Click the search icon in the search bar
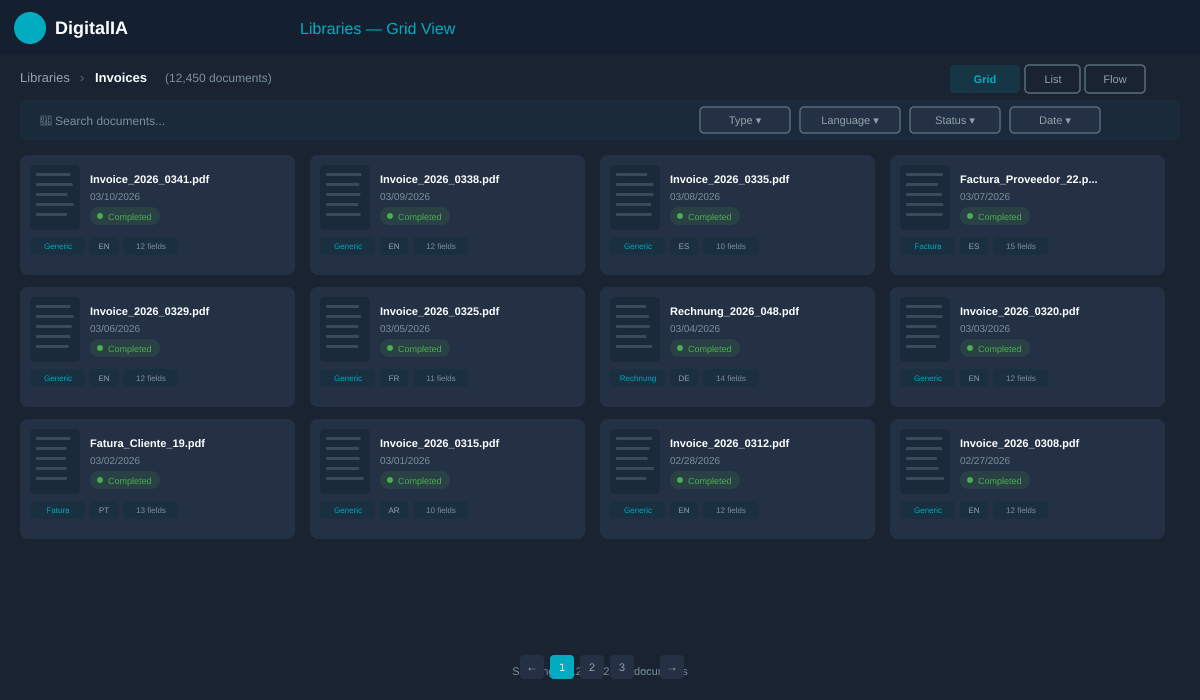1200x700 pixels. [x=43, y=120]
